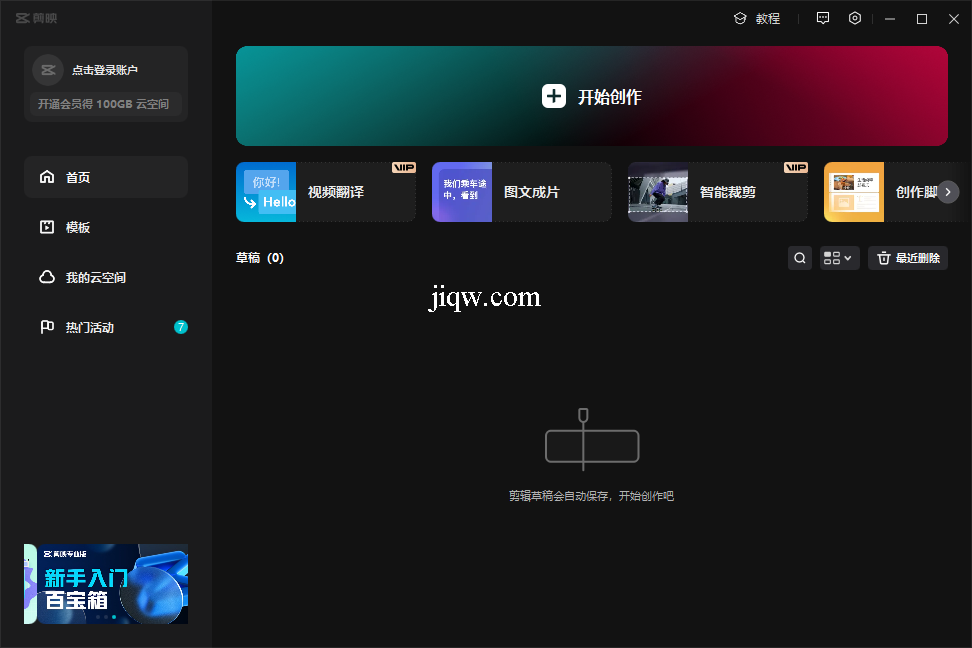Viewport: 972px width, 648px height.
Task: Open the feedback message icon in title bar
Action: coord(823,18)
